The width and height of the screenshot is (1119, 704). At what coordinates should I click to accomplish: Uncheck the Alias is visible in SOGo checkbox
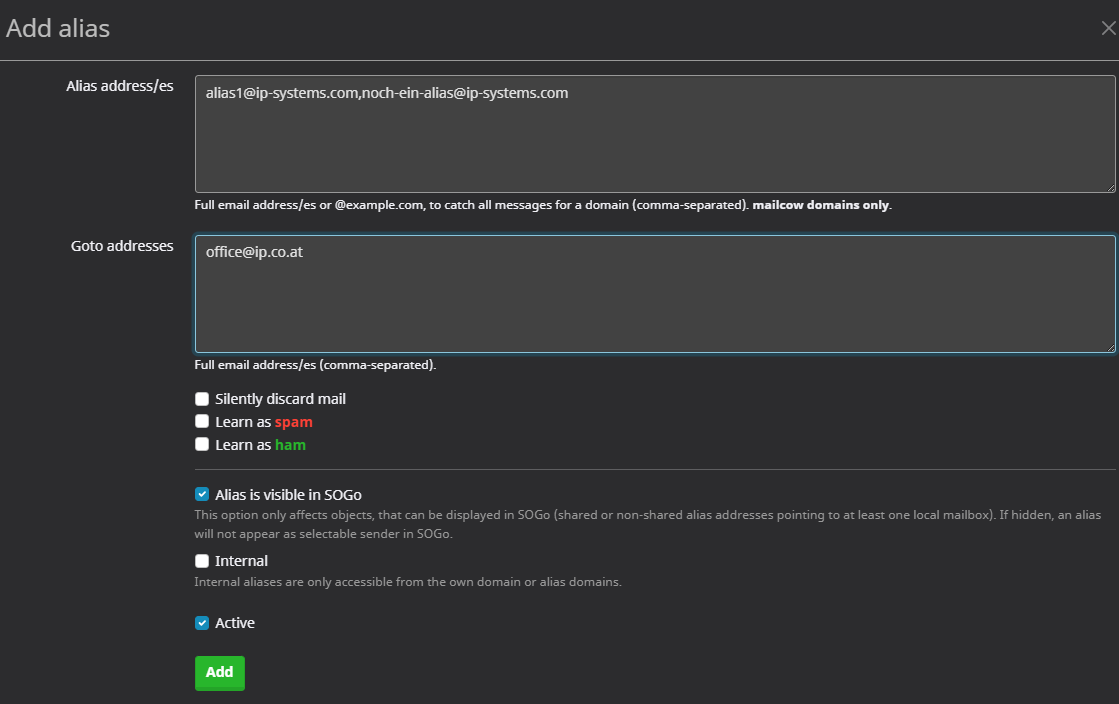pyautogui.click(x=202, y=494)
